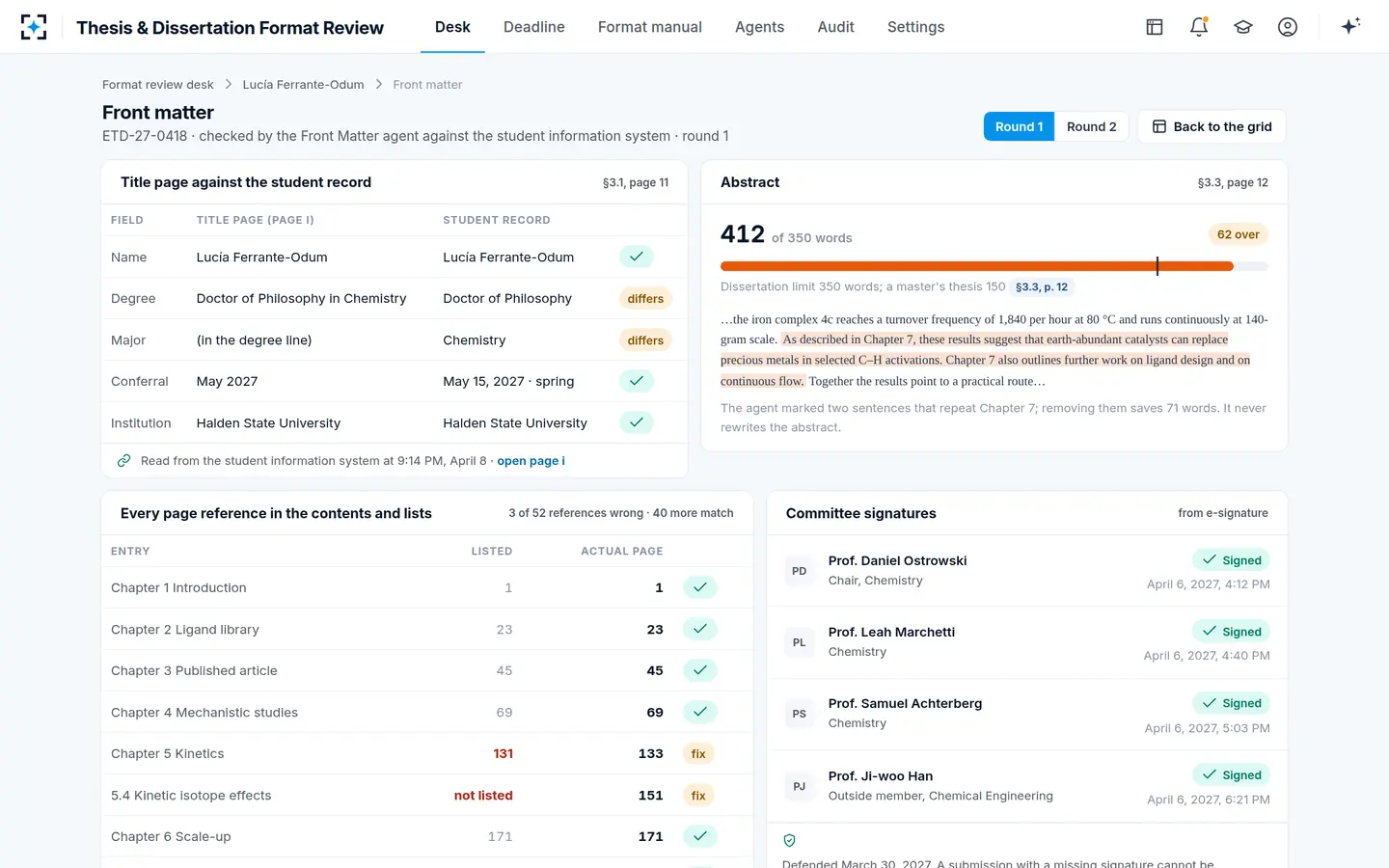Click the 'differs' badge in the Degree row
This screenshot has width=1389, height=868.
tap(645, 298)
